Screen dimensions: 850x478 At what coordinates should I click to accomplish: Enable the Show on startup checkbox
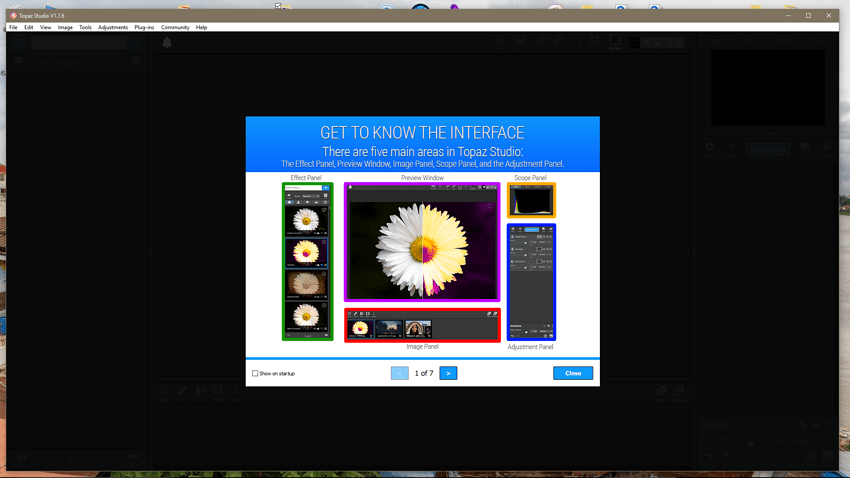click(x=255, y=373)
